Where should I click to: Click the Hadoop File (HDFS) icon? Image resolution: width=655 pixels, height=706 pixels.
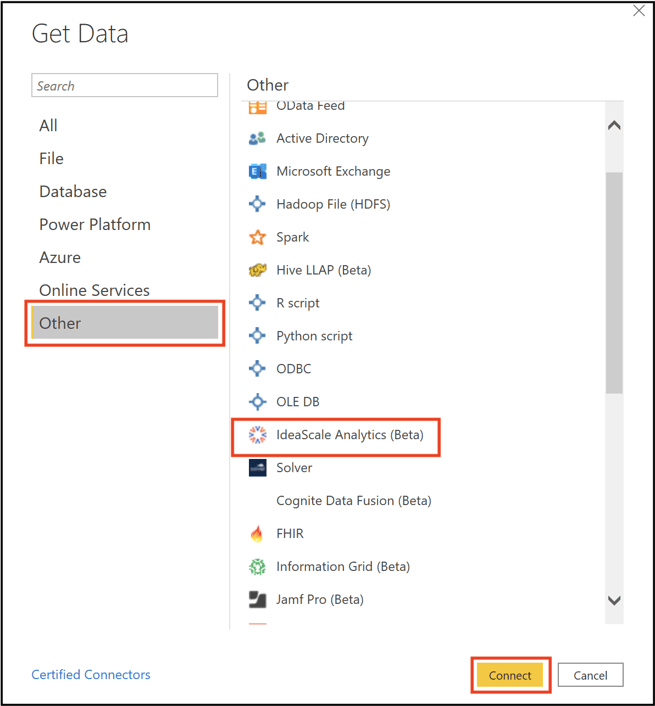[257, 204]
